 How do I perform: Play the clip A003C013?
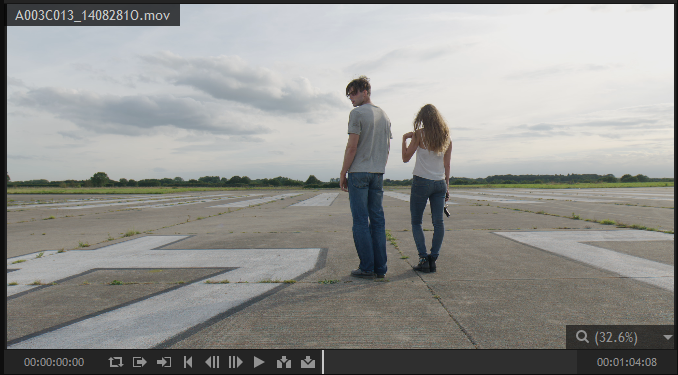coord(259,362)
